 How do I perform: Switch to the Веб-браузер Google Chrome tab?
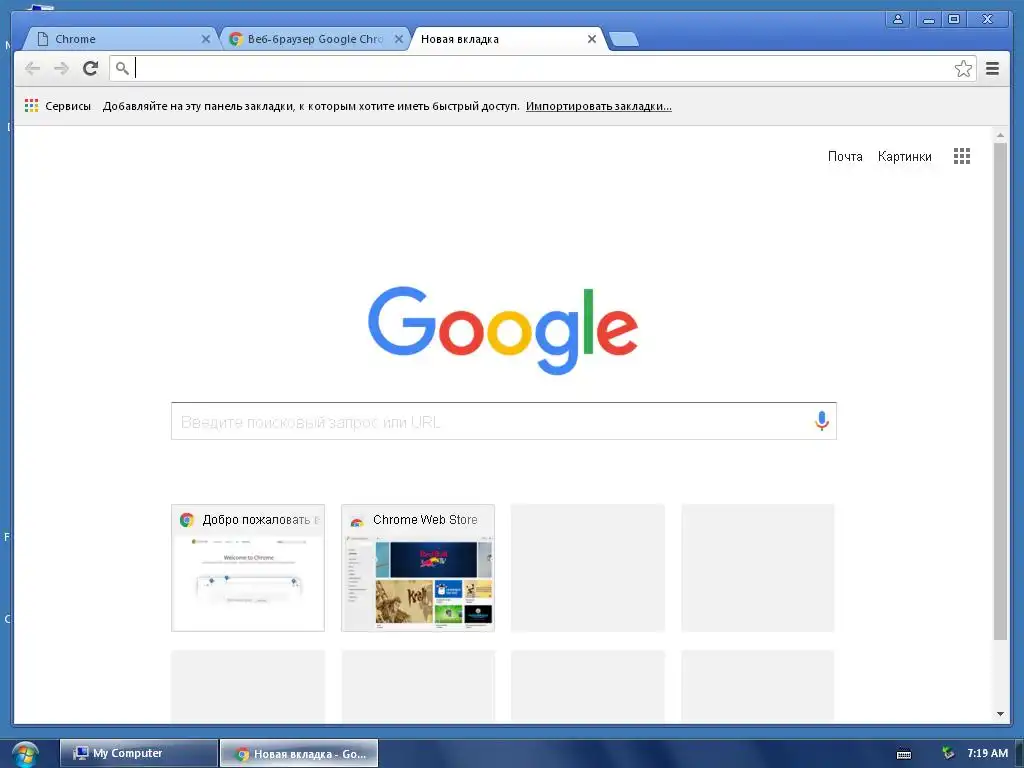317,39
